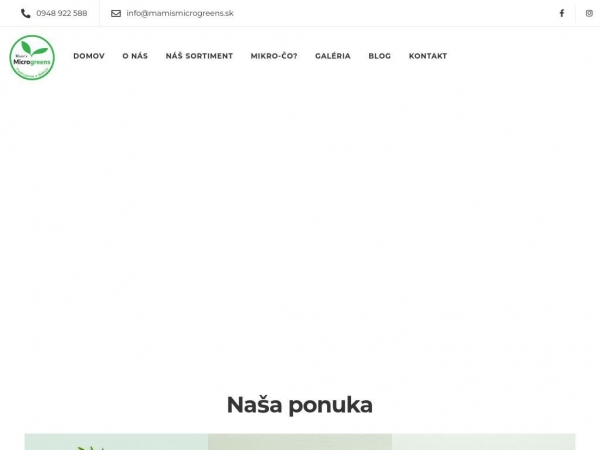600x450 pixels.
Task: Click the blank hero banner area
Action: pos(300,230)
